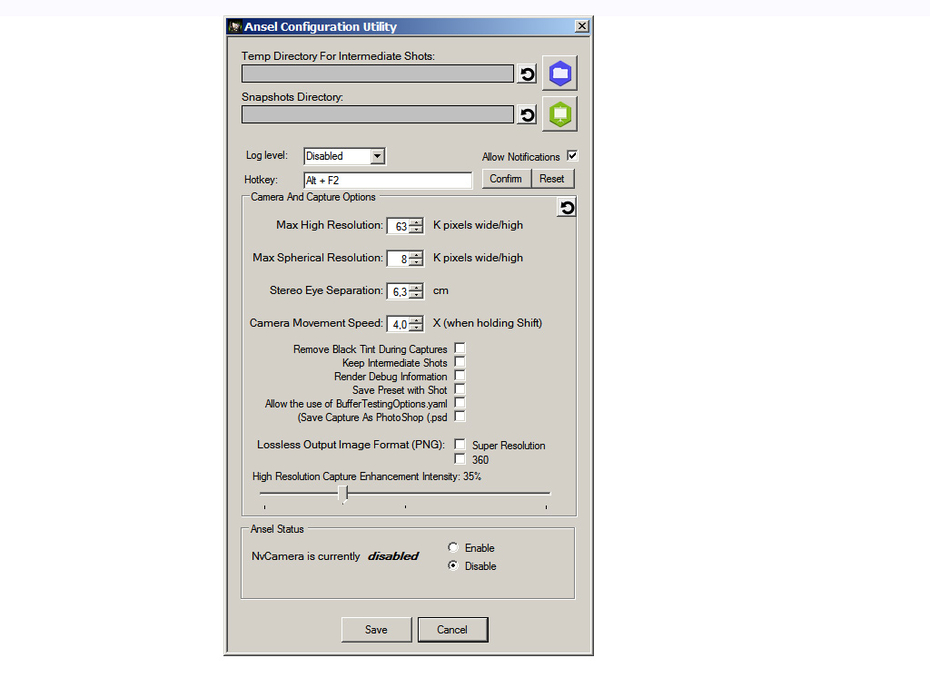930x697 pixels.
Task: Click in the Temp Directory path field
Action: coord(377,74)
